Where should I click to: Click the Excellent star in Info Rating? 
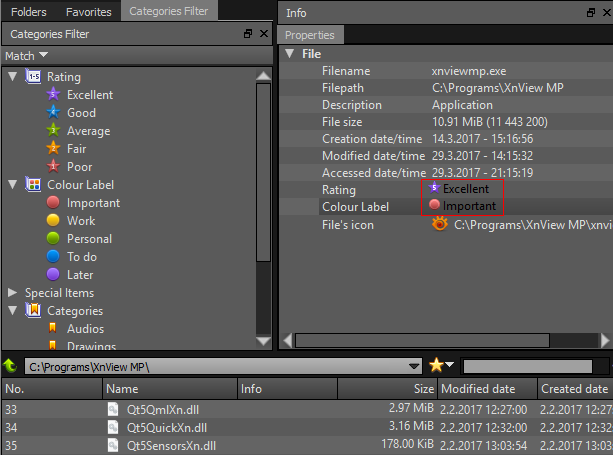click(434, 188)
